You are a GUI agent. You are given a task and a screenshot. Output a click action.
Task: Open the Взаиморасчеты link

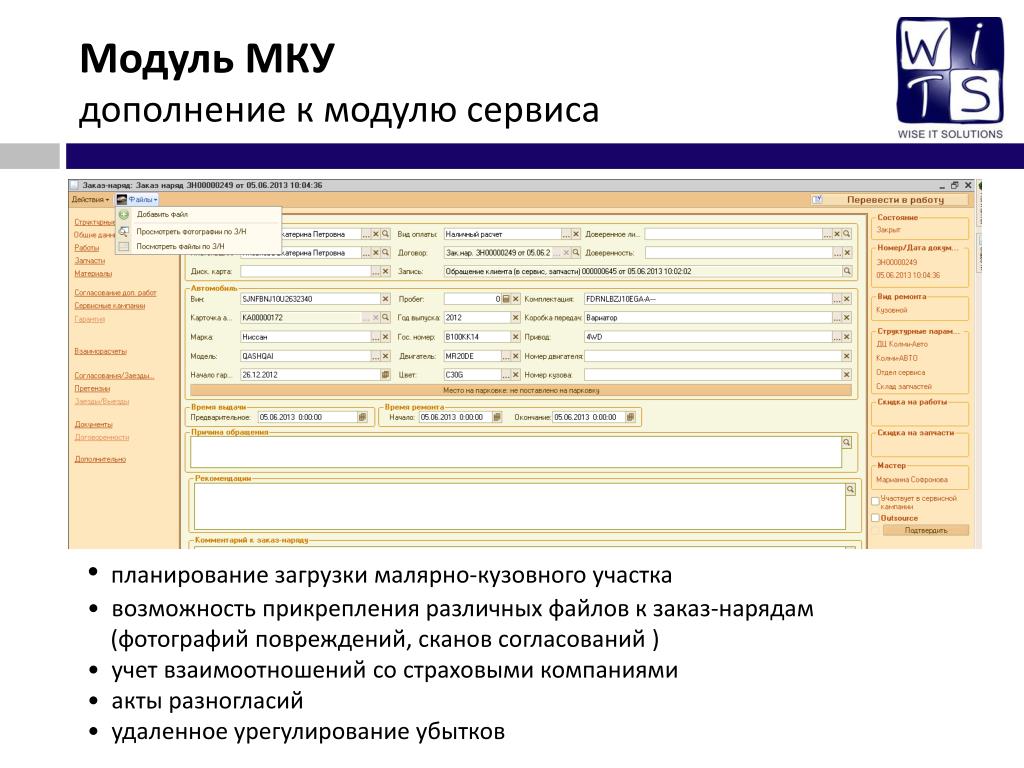pyautogui.click(x=100, y=351)
